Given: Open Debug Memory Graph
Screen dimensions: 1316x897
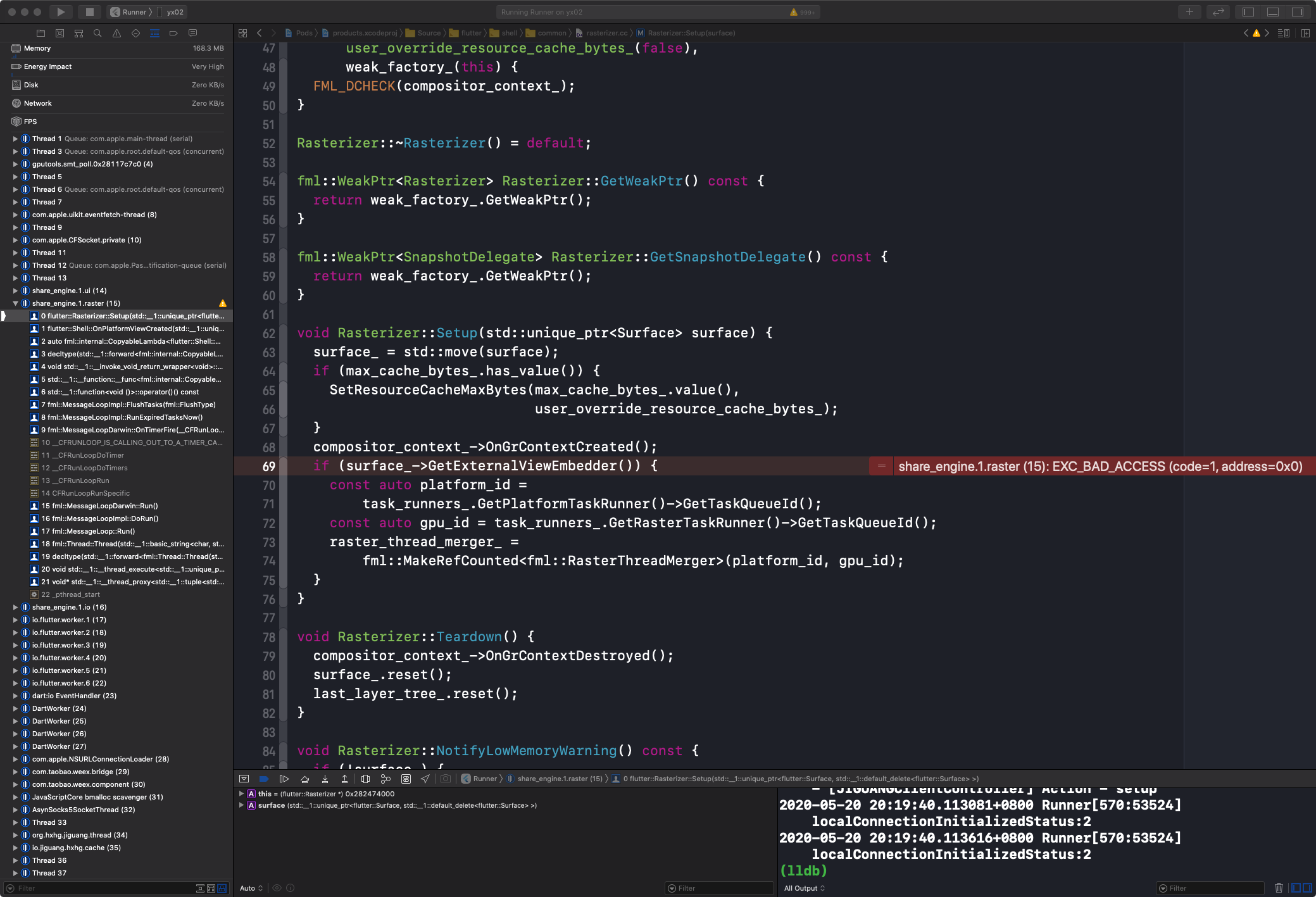Looking at the screenshot, I should coord(385,779).
